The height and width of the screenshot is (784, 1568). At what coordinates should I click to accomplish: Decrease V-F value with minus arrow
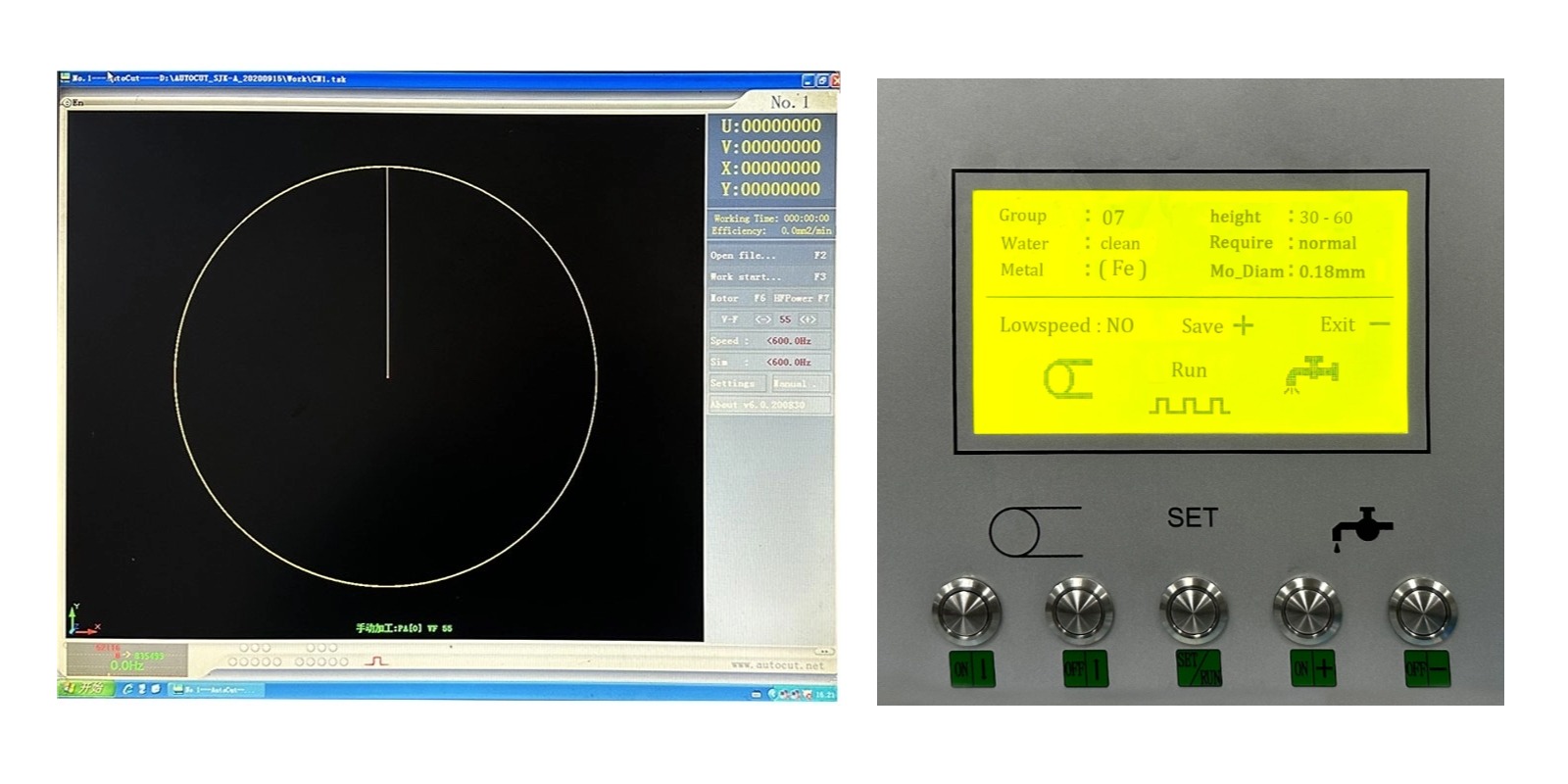pyautogui.click(x=761, y=319)
